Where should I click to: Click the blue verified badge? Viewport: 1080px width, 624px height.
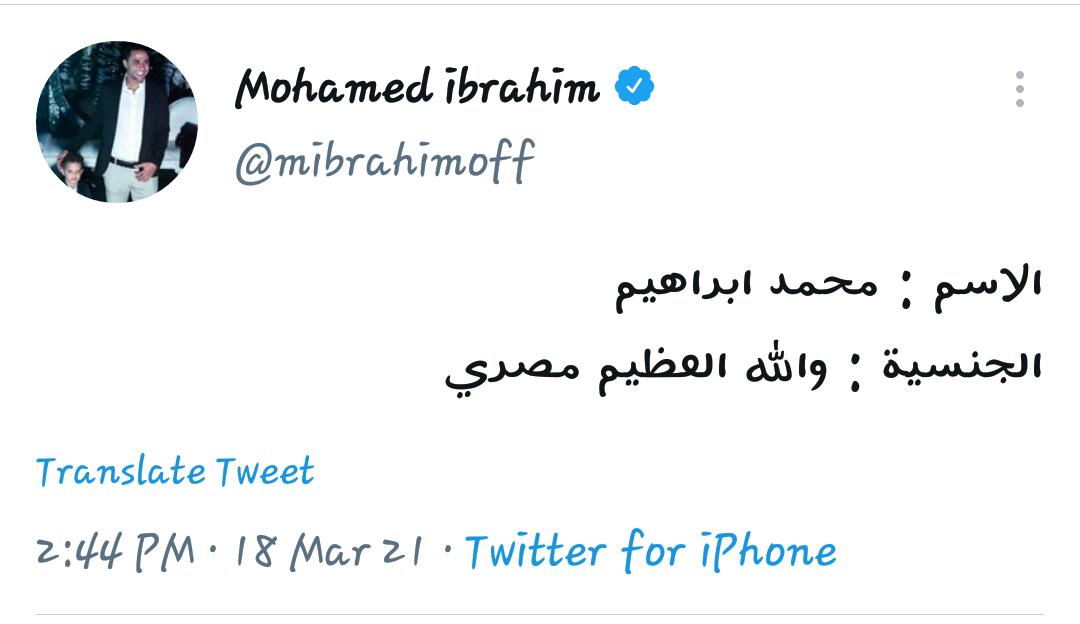(x=634, y=87)
